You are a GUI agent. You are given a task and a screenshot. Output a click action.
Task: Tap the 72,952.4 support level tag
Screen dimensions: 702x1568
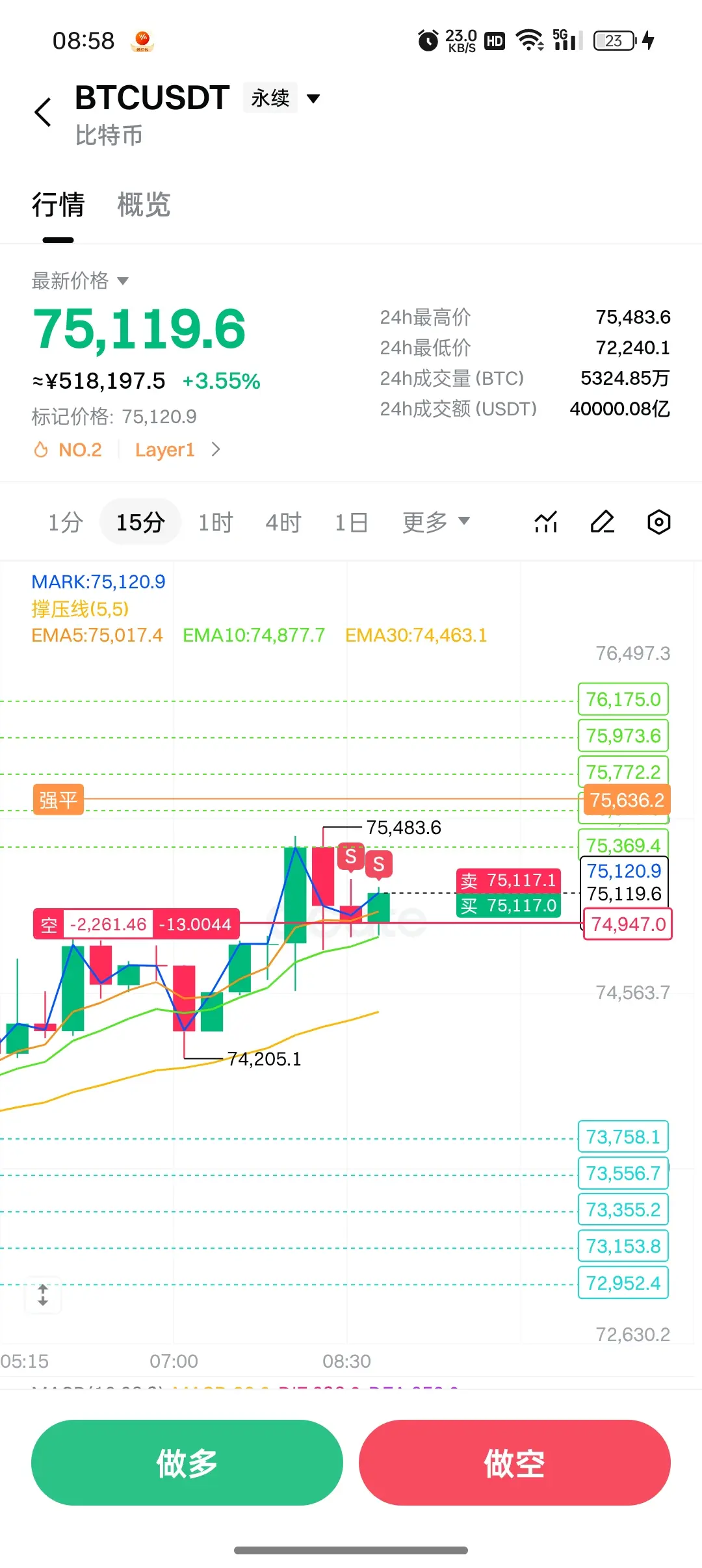[x=623, y=1283]
